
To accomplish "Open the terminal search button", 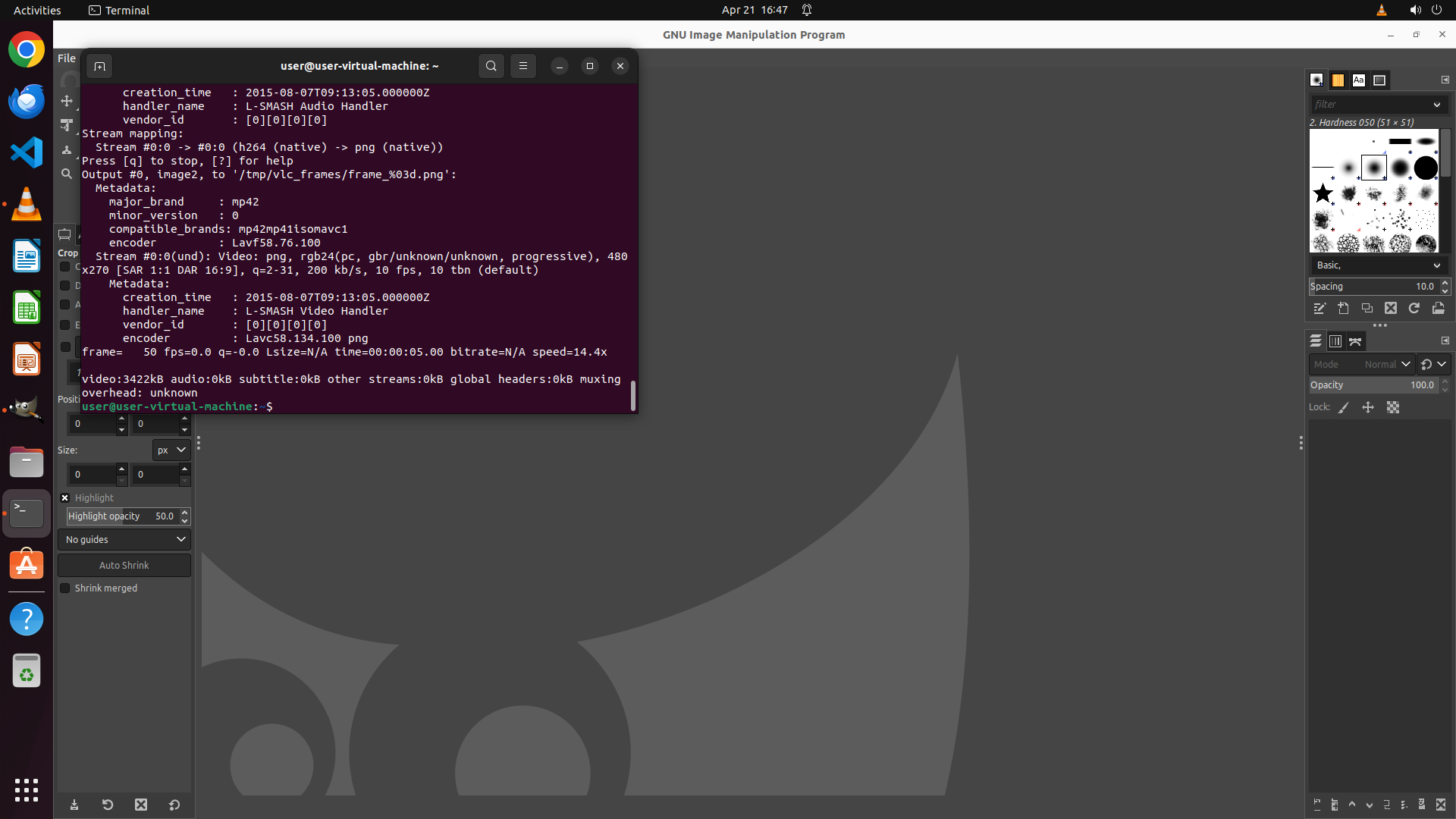I will point(491,66).
